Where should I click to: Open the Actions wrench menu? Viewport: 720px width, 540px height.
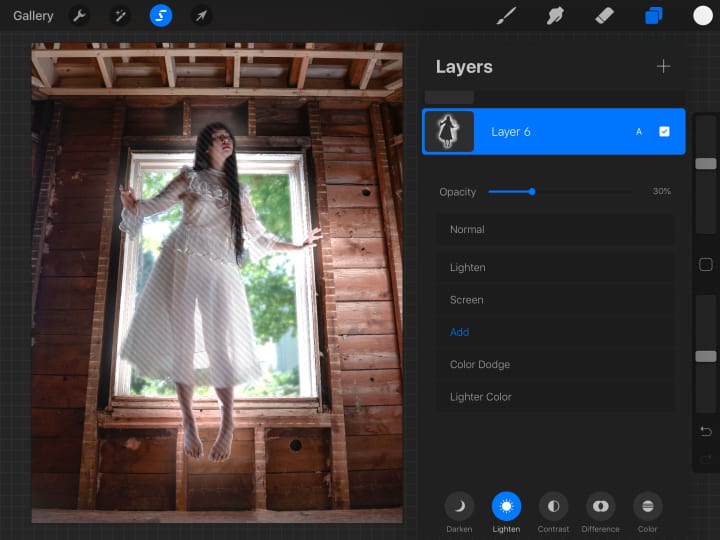pyautogui.click(x=79, y=16)
